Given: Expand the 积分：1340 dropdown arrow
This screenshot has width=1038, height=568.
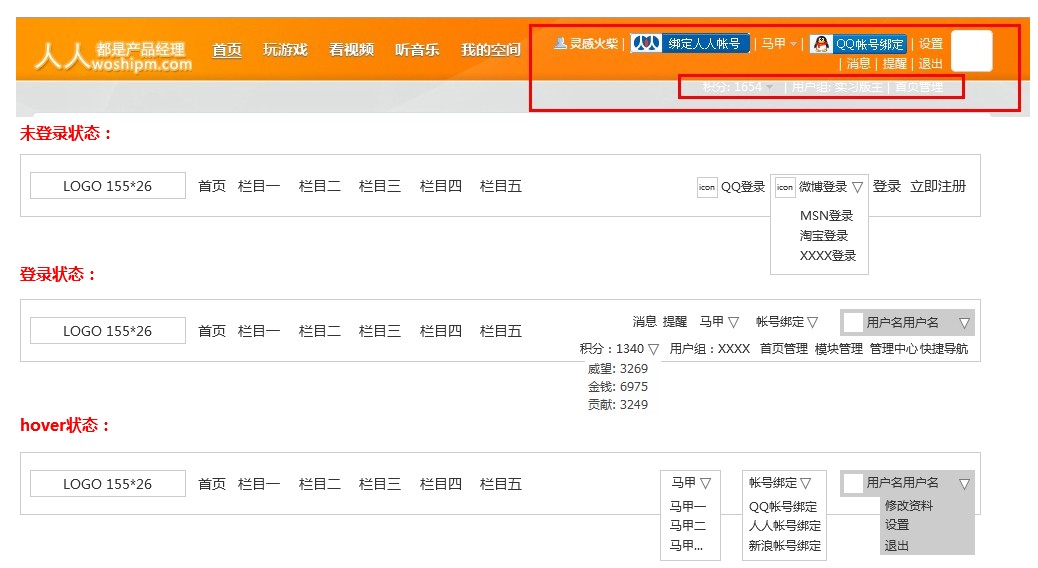Looking at the screenshot, I should [653, 349].
